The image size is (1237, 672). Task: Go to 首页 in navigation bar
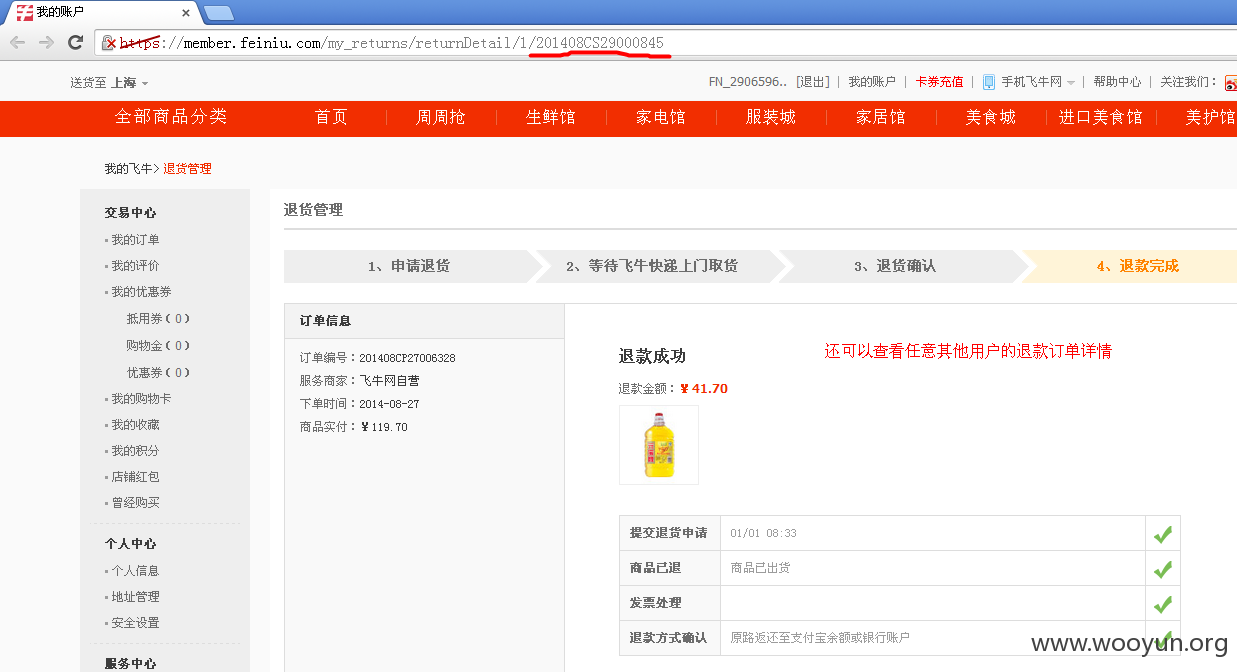tap(331, 117)
